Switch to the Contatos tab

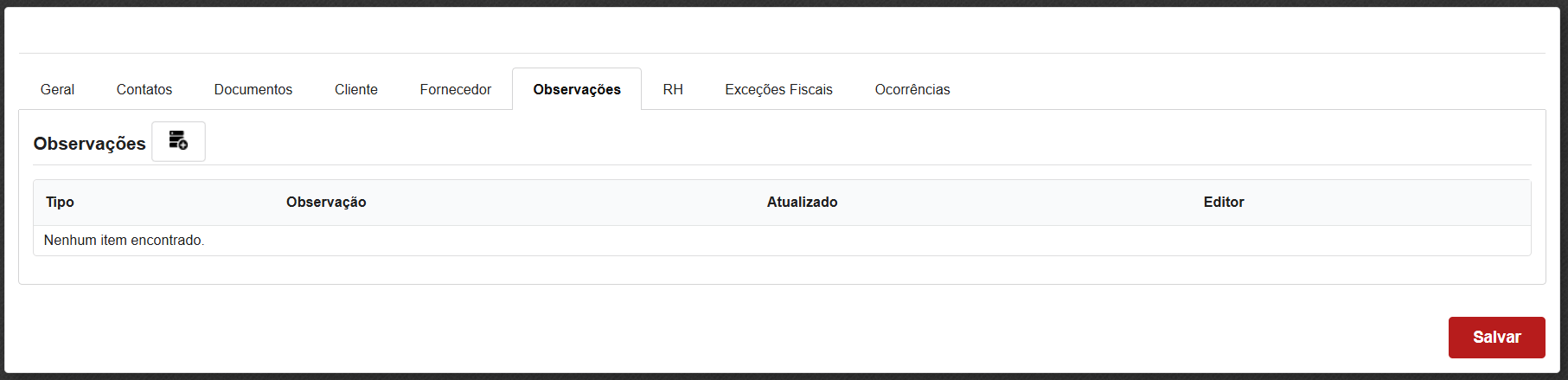click(x=144, y=89)
